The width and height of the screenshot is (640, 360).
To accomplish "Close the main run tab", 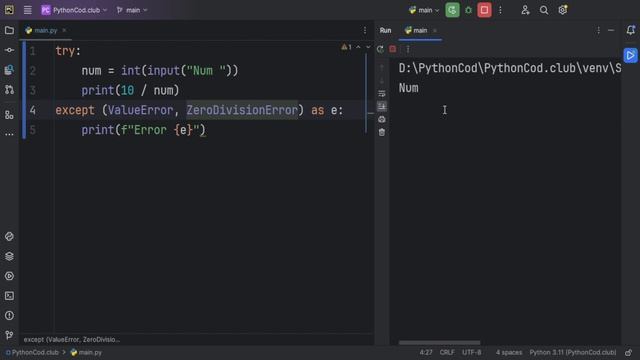I will pyautogui.click(x=435, y=31).
